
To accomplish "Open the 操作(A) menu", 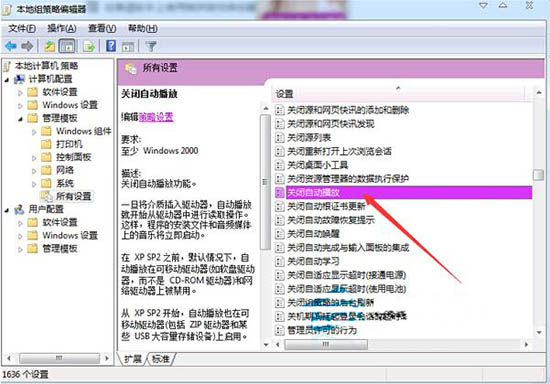I will click(62, 28).
